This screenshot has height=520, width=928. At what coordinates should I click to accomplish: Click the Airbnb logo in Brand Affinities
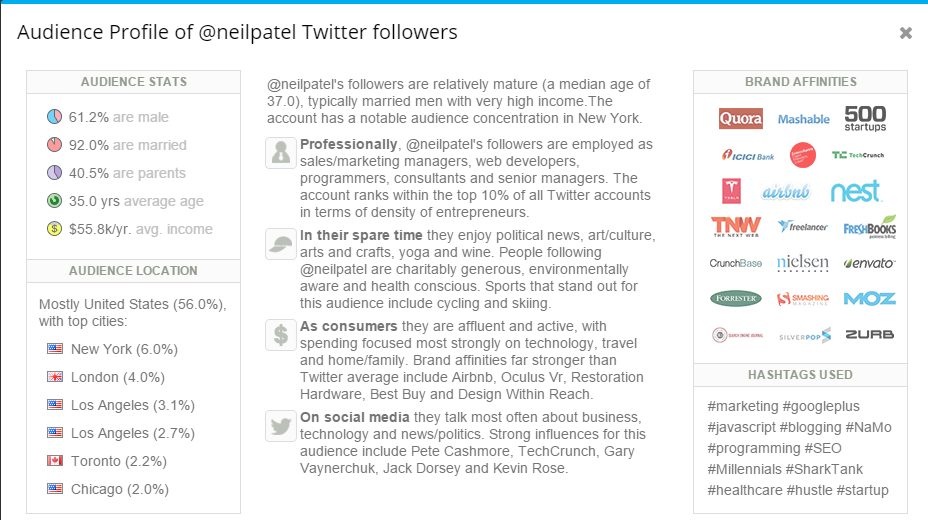click(x=786, y=192)
